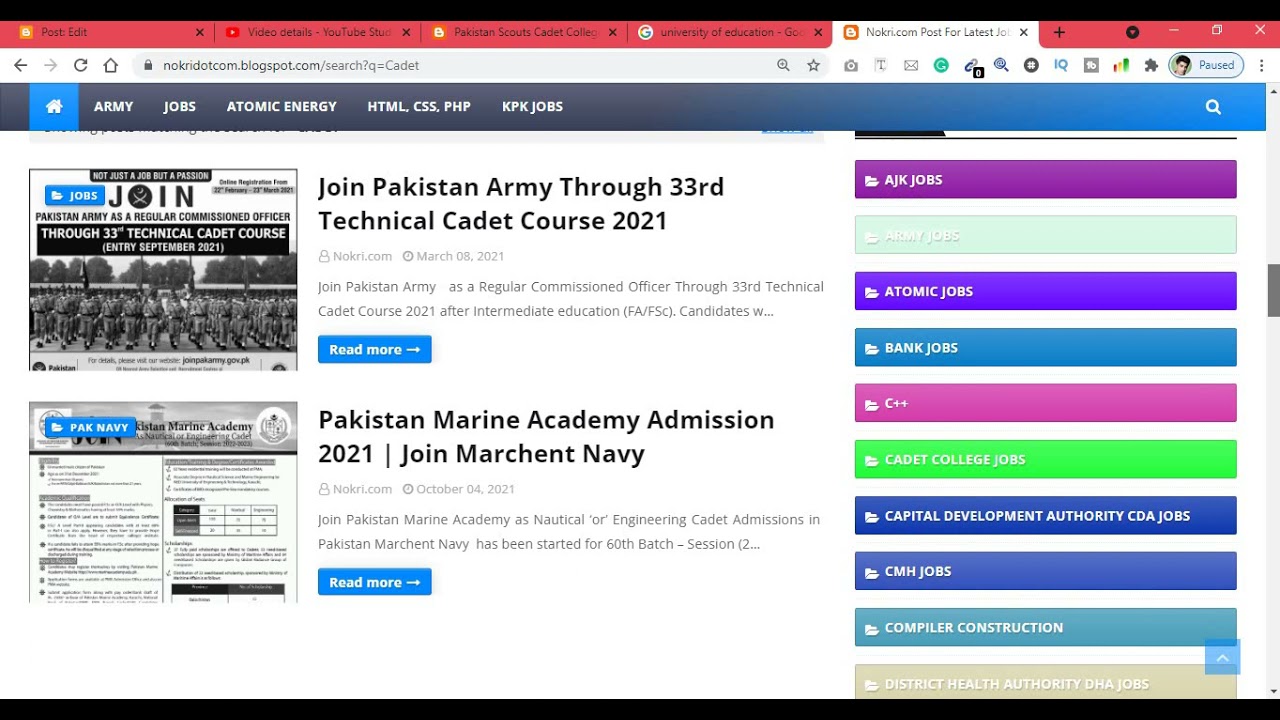Open DISTRICT HEALTH AUTHORITY DHA JOBS category
1280x720 pixels.
tap(1045, 683)
